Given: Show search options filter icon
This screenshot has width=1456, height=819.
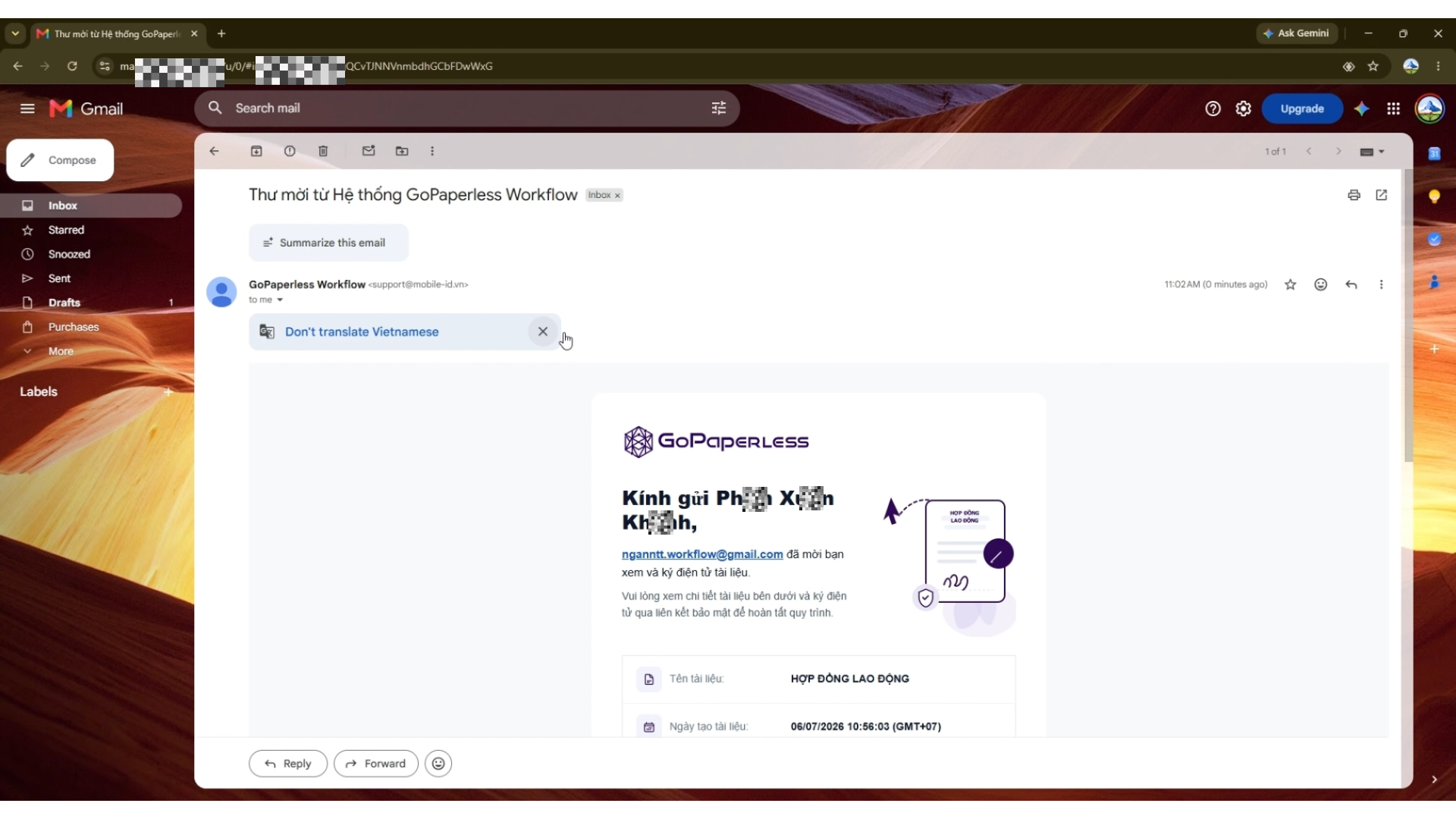Looking at the screenshot, I should coord(719,108).
